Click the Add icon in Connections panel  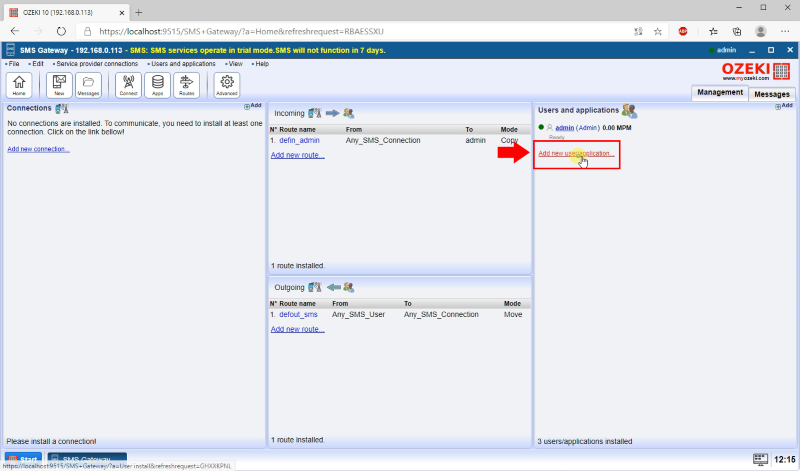click(253, 106)
